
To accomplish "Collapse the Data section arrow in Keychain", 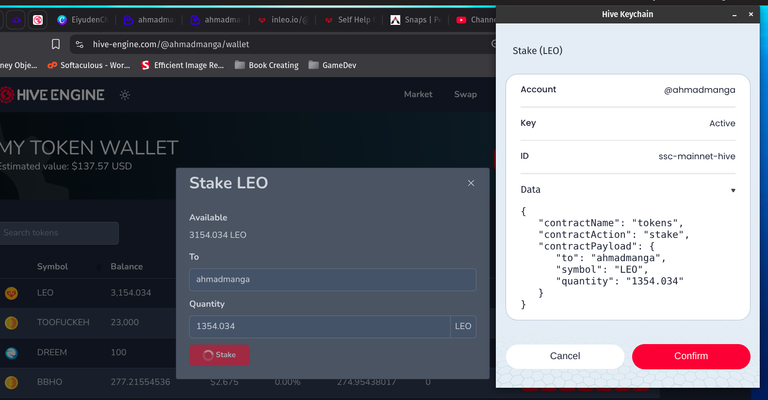I will click(733, 190).
